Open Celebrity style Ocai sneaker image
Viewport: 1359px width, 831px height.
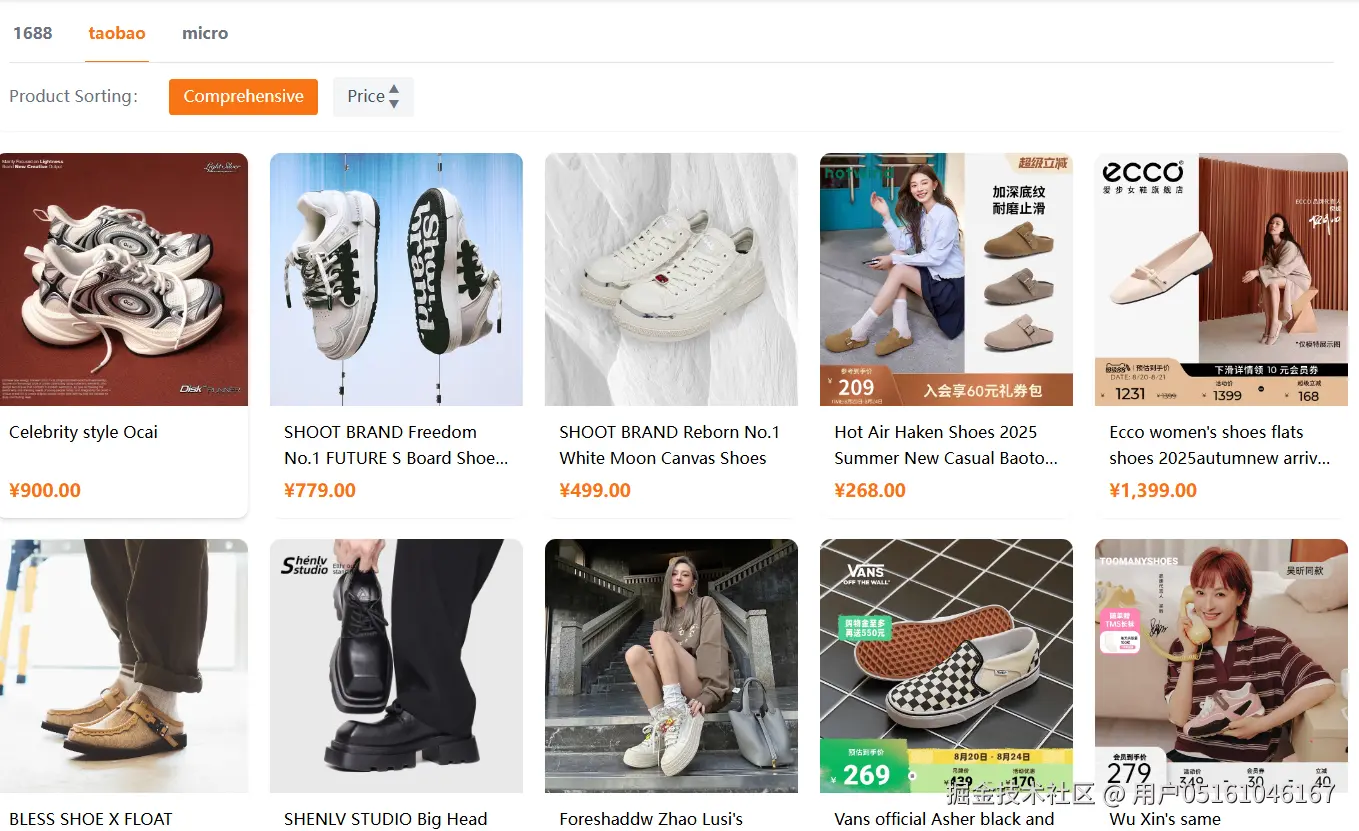pos(124,279)
